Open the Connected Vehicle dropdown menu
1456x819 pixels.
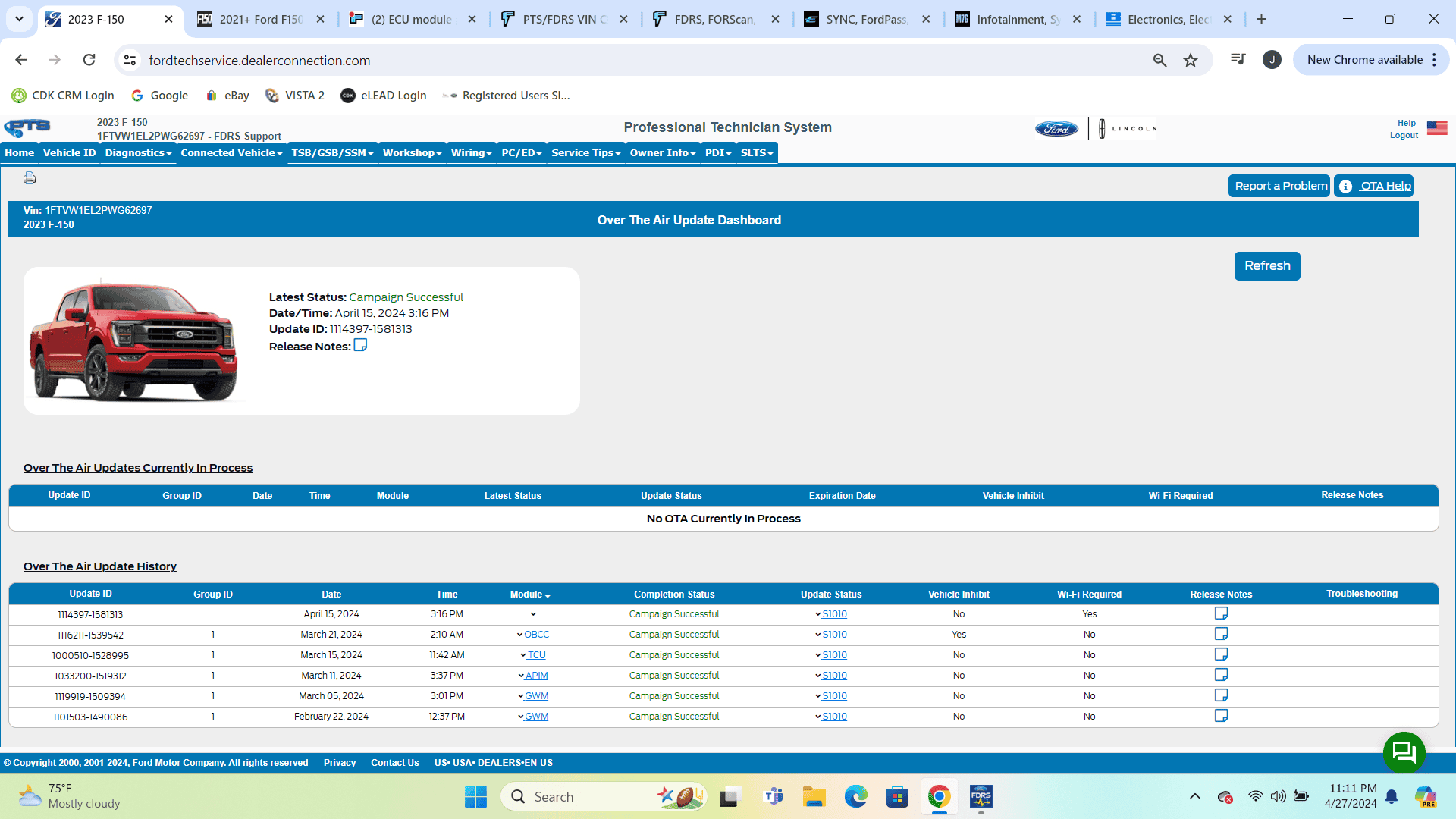point(231,153)
